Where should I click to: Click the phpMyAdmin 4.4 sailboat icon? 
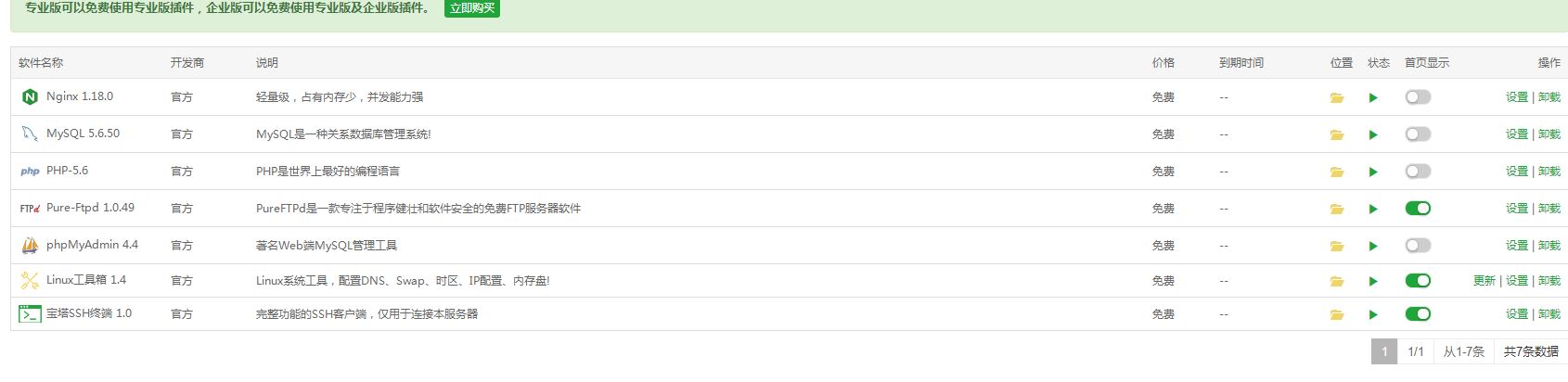point(30,246)
